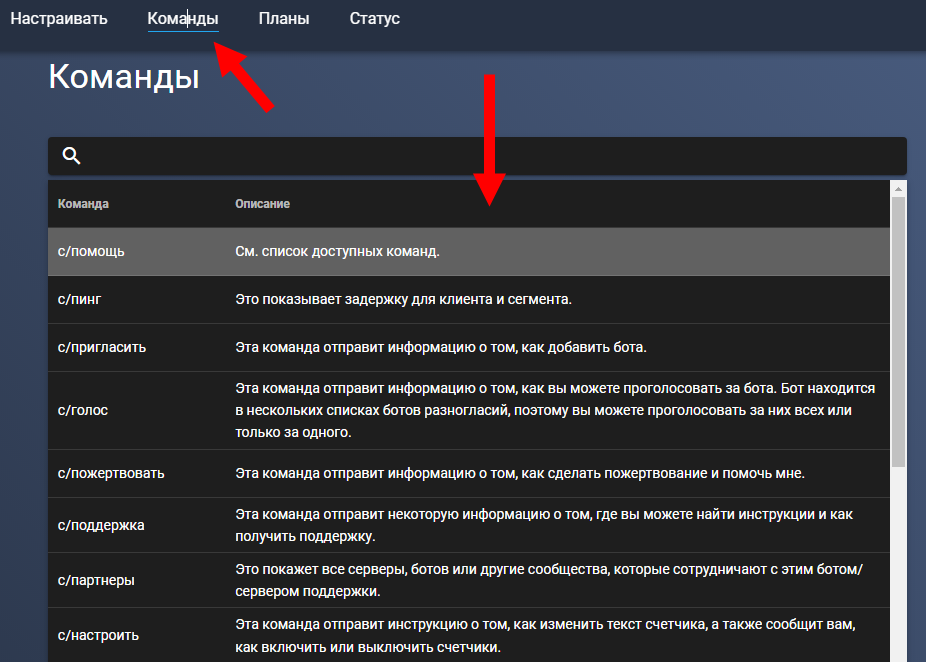Viewport: 926px width, 662px height.
Task: Click into the commands search field
Action: pyautogui.click(x=490, y=156)
